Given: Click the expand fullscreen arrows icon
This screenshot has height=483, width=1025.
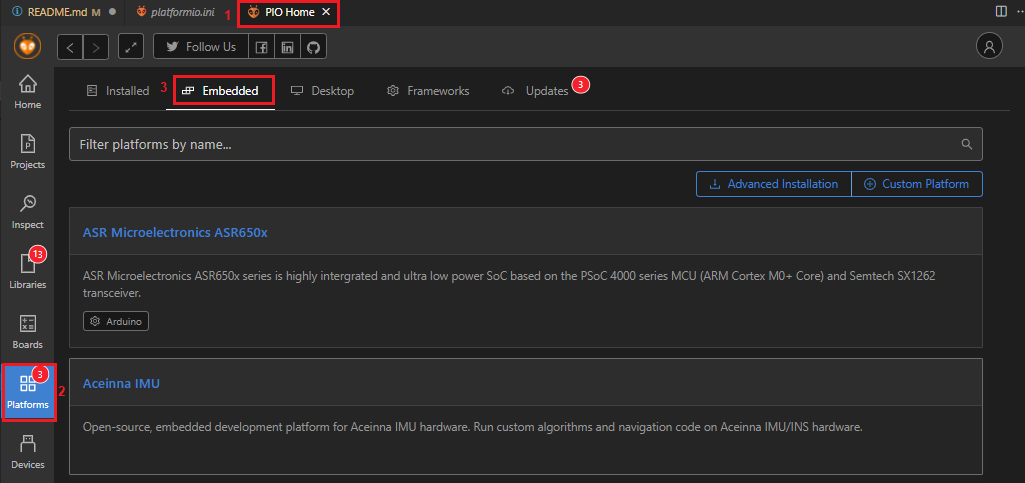Looking at the screenshot, I should pyautogui.click(x=131, y=47).
